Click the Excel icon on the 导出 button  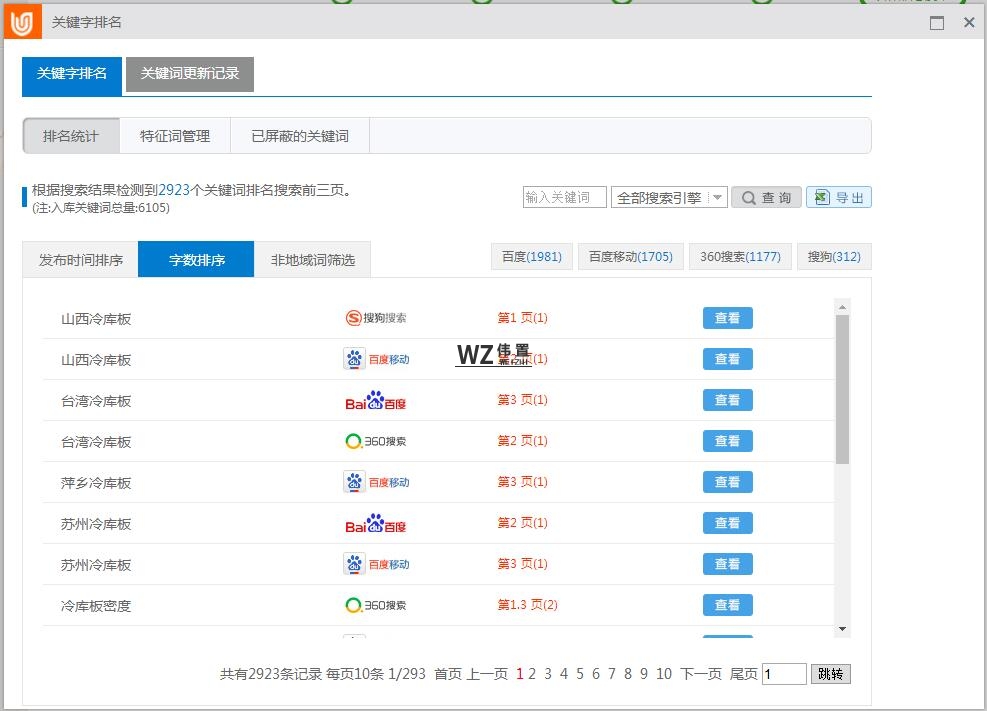click(823, 197)
